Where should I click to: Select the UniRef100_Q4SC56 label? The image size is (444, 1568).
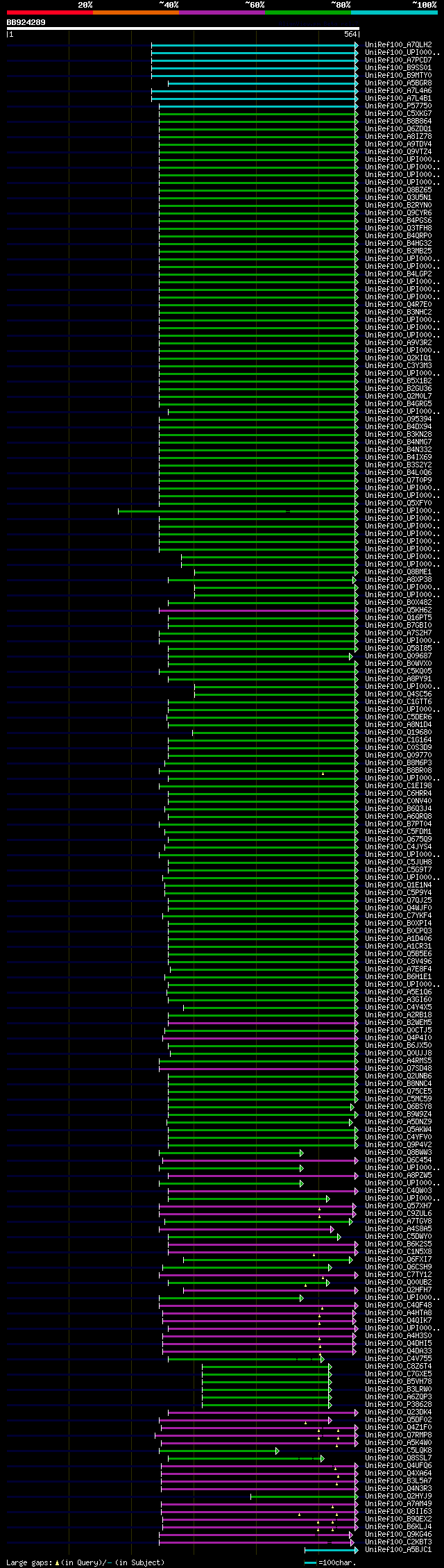[x=398, y=694]
